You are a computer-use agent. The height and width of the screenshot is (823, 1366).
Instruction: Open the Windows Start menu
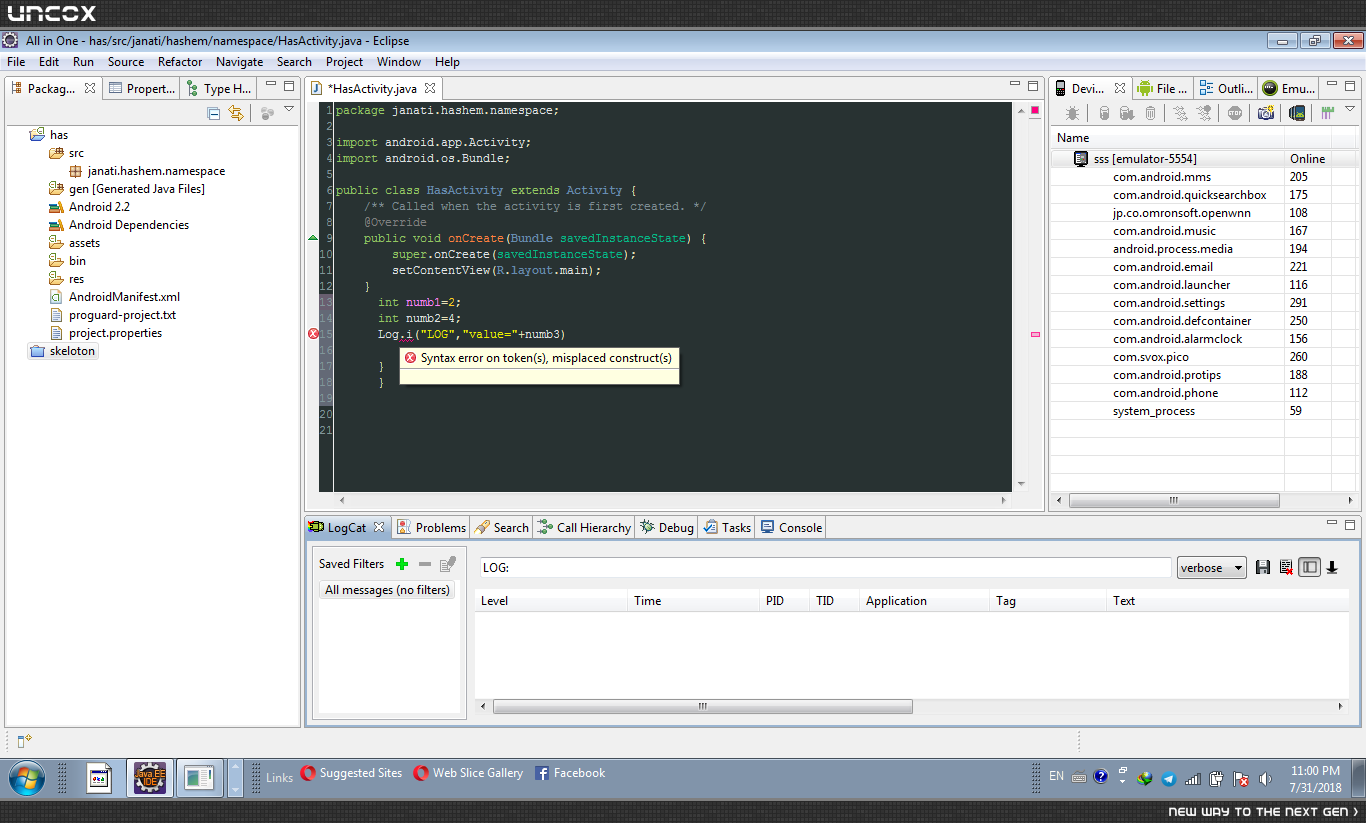(26, 777)
